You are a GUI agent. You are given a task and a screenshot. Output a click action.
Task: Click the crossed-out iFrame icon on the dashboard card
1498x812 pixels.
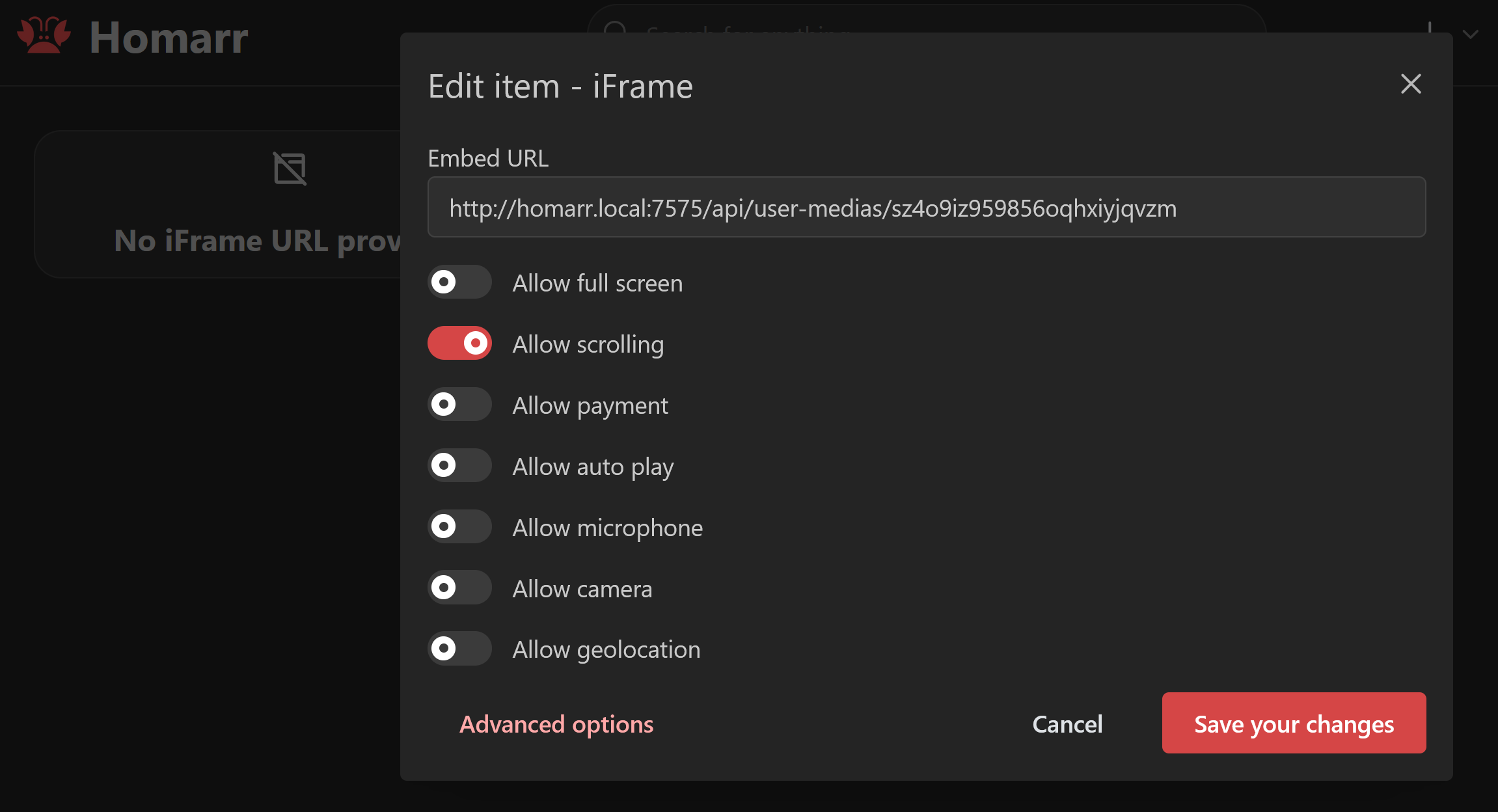(x=290, y=168)
